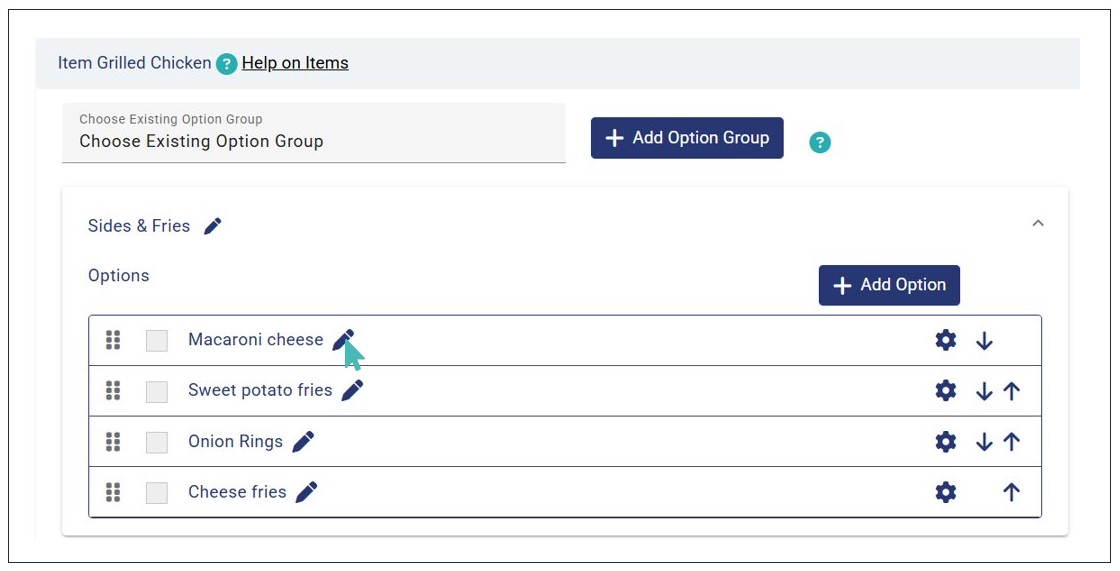Grab the drag handle for Onion Rings
1120x571 pixels.
coord(113,441)
